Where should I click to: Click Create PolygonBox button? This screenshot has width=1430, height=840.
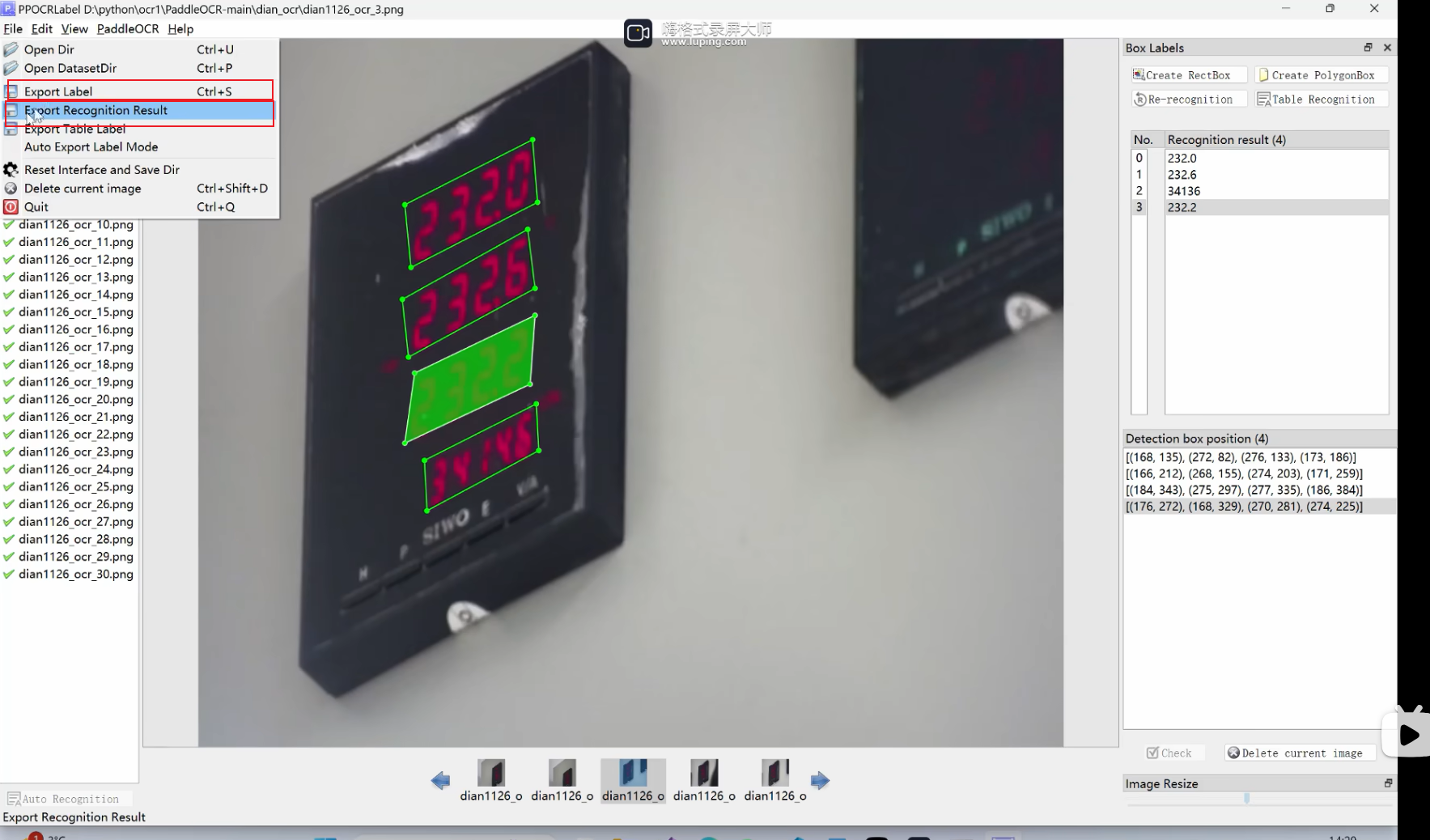pos(1322,75)
